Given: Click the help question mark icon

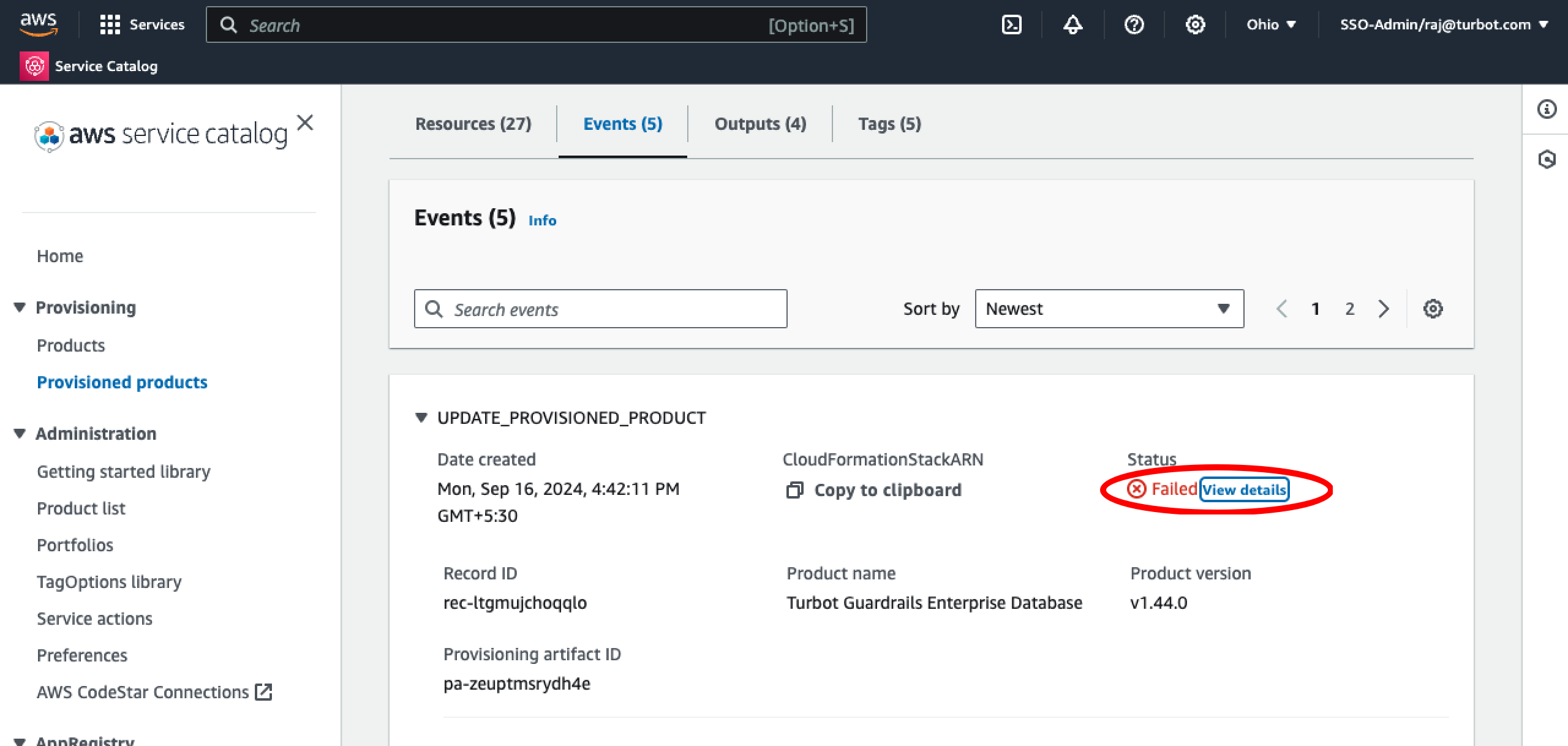Looking at the screenshot, I should [1134, 24].
